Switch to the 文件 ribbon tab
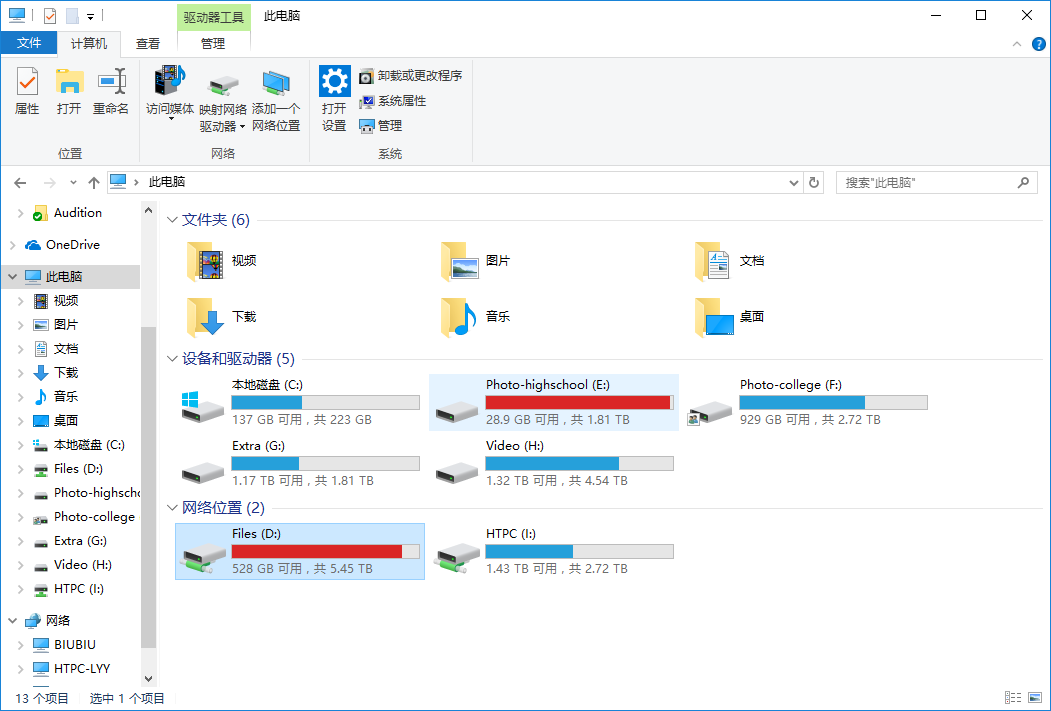Image resolution: width=1051 pixels, height=711 pixels. [29, 43]
